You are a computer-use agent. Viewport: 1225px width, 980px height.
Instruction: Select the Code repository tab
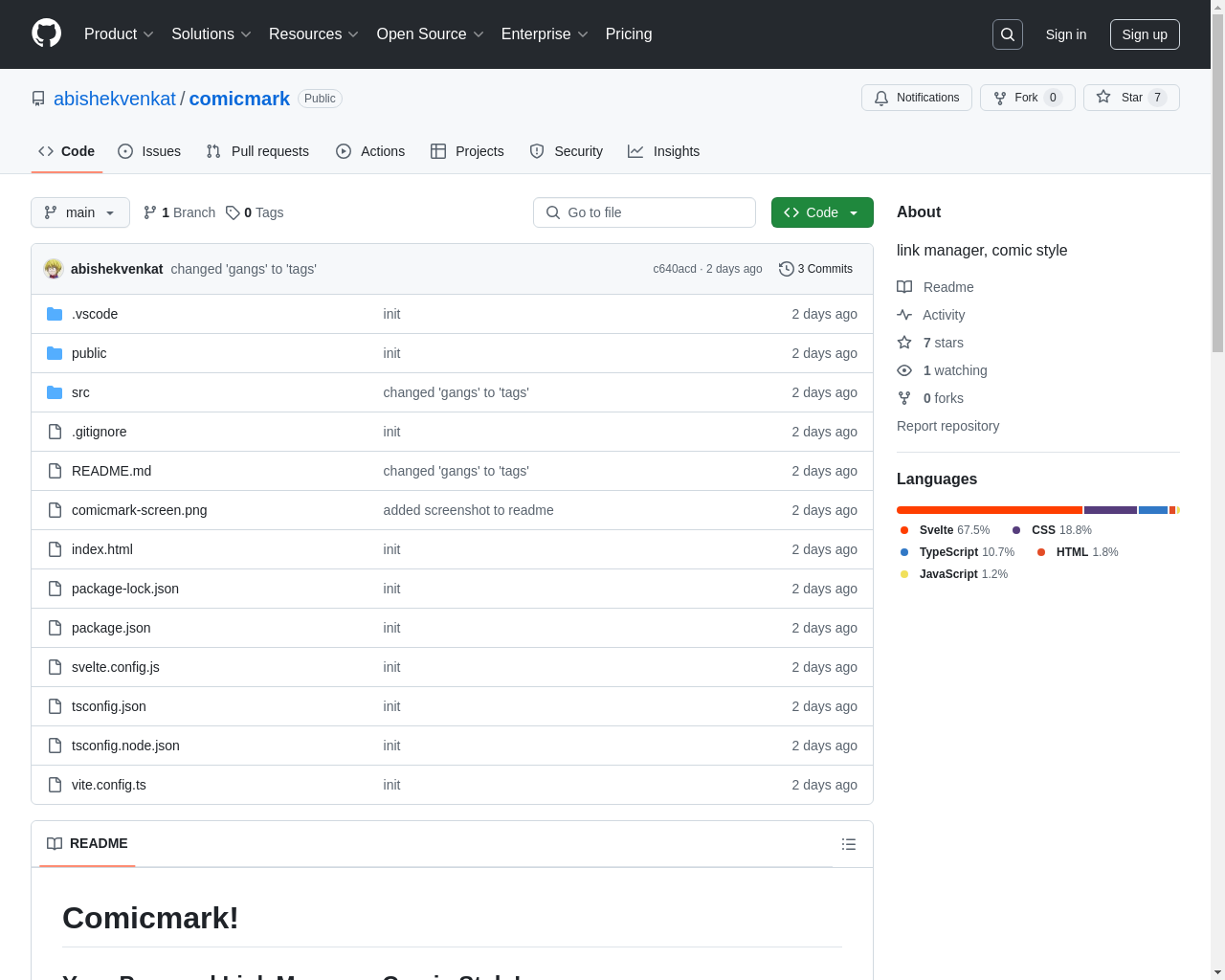coord(67,151)
